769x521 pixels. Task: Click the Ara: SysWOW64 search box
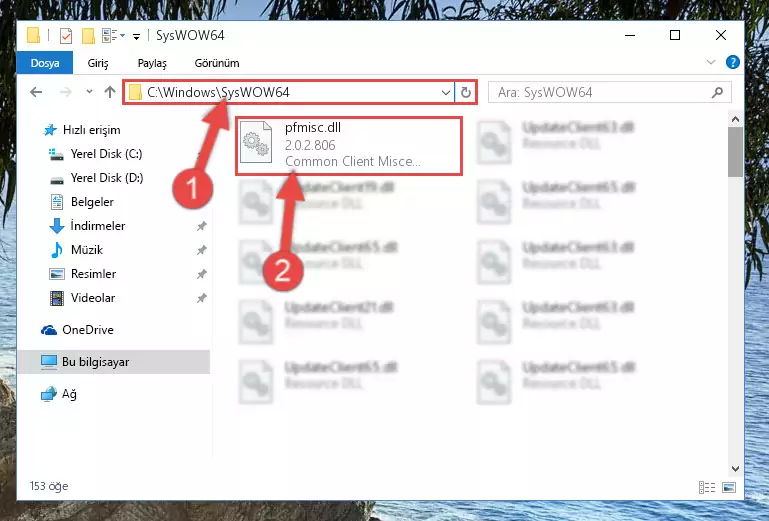click(x=610, y=92)
